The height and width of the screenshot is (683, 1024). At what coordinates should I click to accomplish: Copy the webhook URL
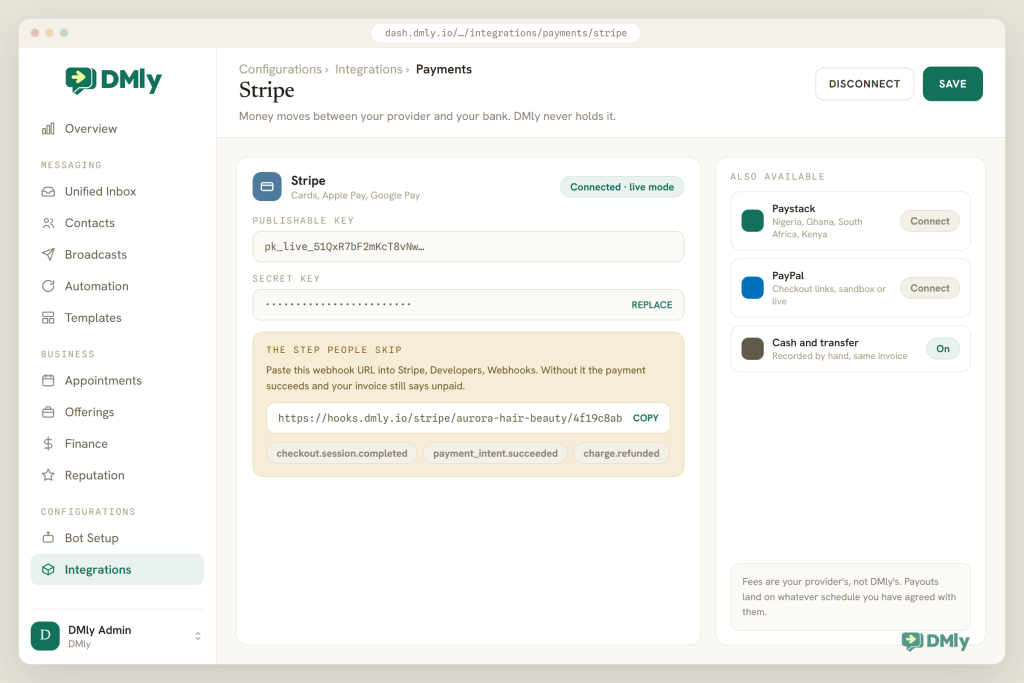645,418
